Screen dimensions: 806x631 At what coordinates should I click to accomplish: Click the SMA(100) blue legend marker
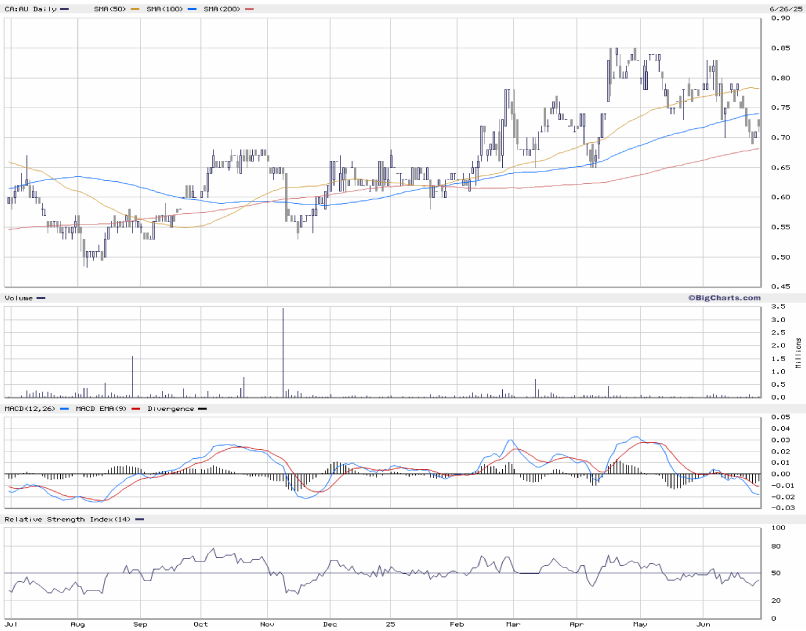tap(191, 8)
